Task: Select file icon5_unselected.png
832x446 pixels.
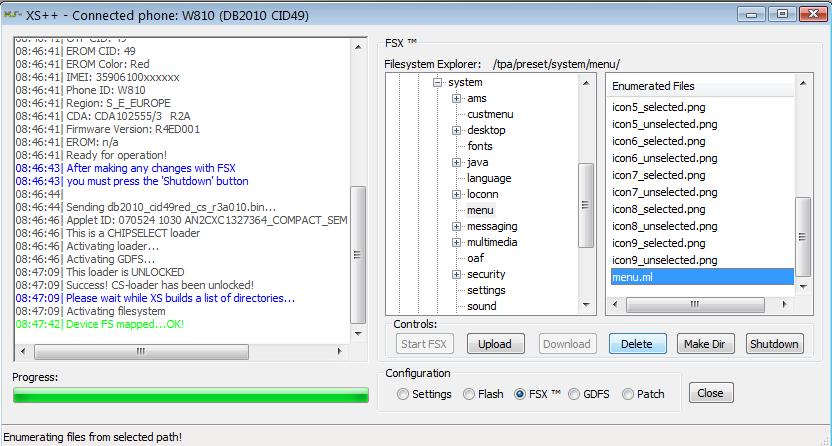Action: [x=664, y=124]
